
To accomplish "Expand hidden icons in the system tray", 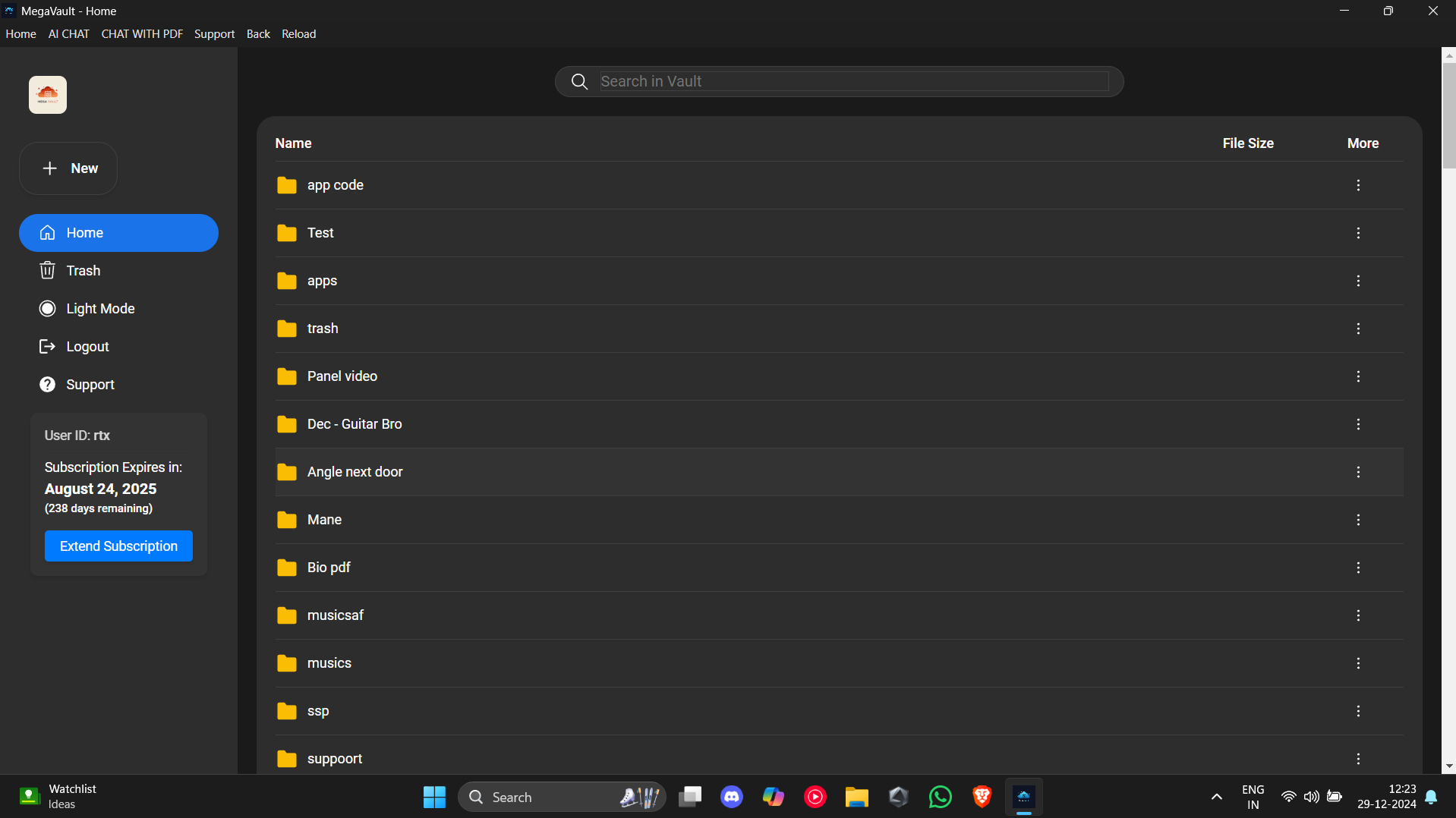I will click(x=1215, y=796).
